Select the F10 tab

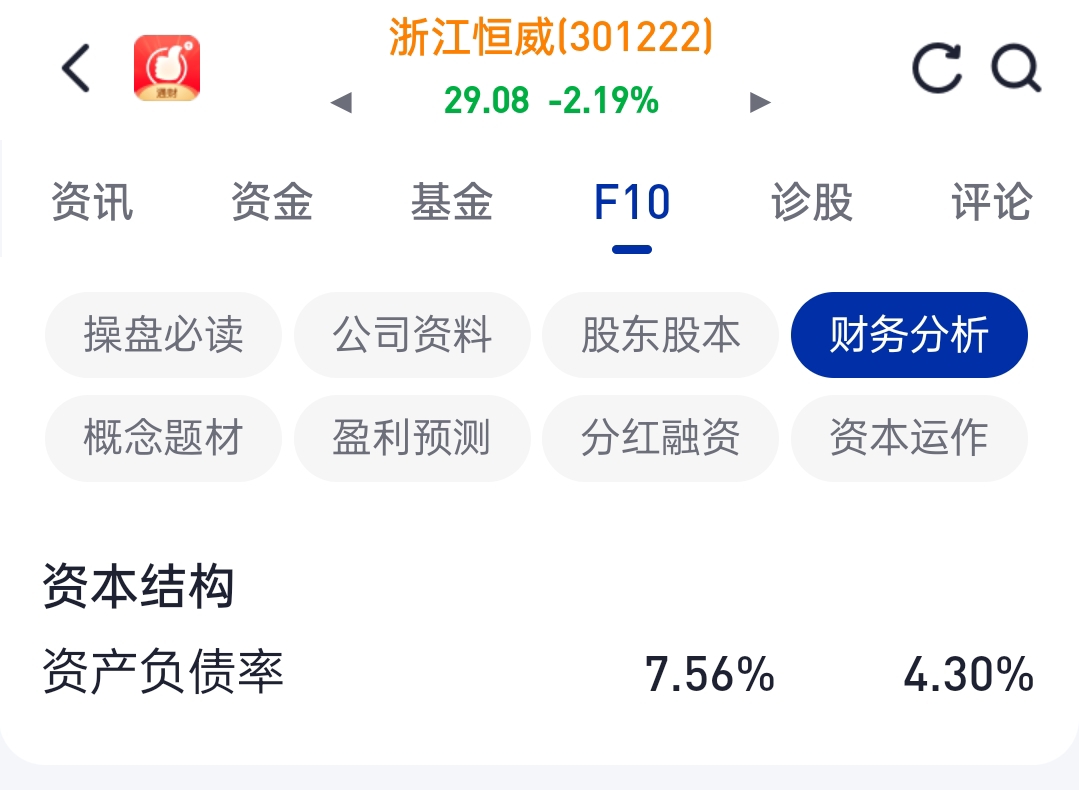click(x=632, y=202)
